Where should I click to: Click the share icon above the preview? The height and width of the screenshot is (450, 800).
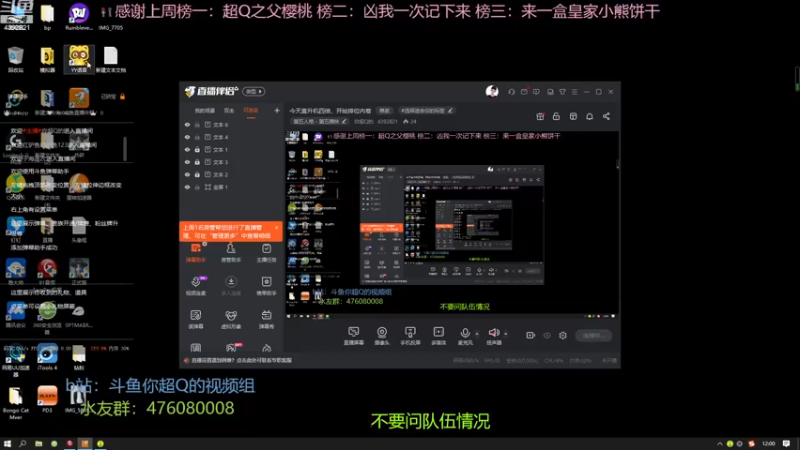[x=606, y=116]
